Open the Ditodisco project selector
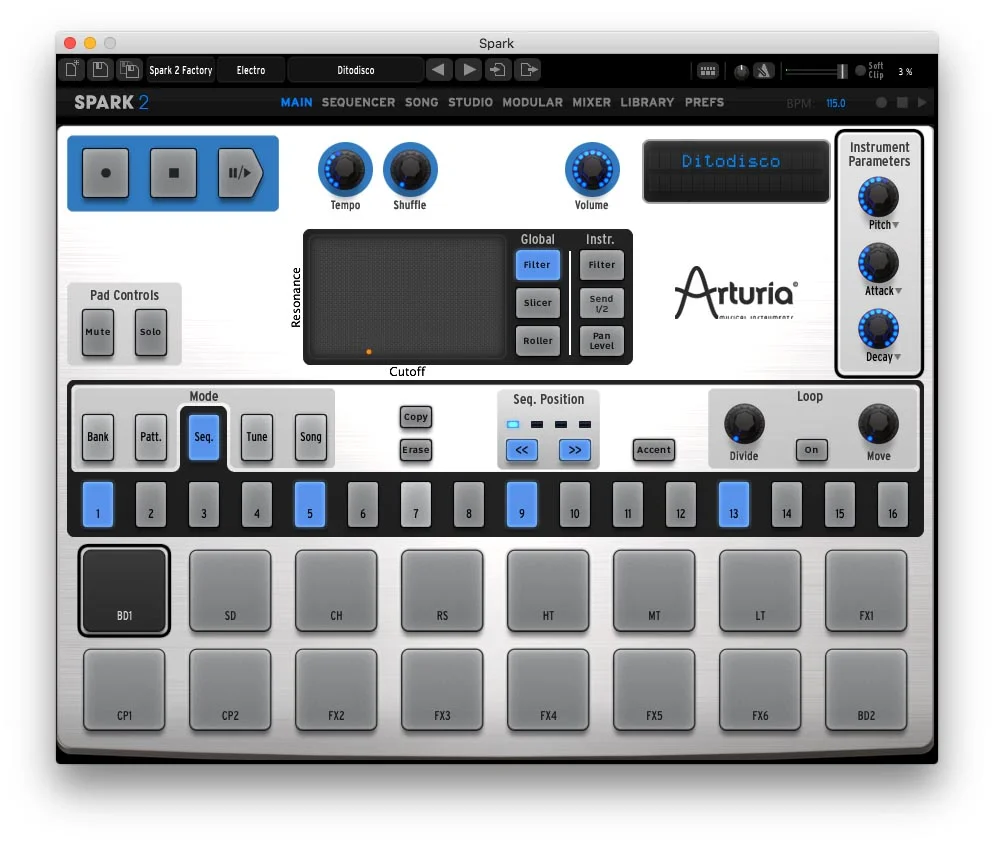This screenshot has height=844, width=994. (356, 70)
